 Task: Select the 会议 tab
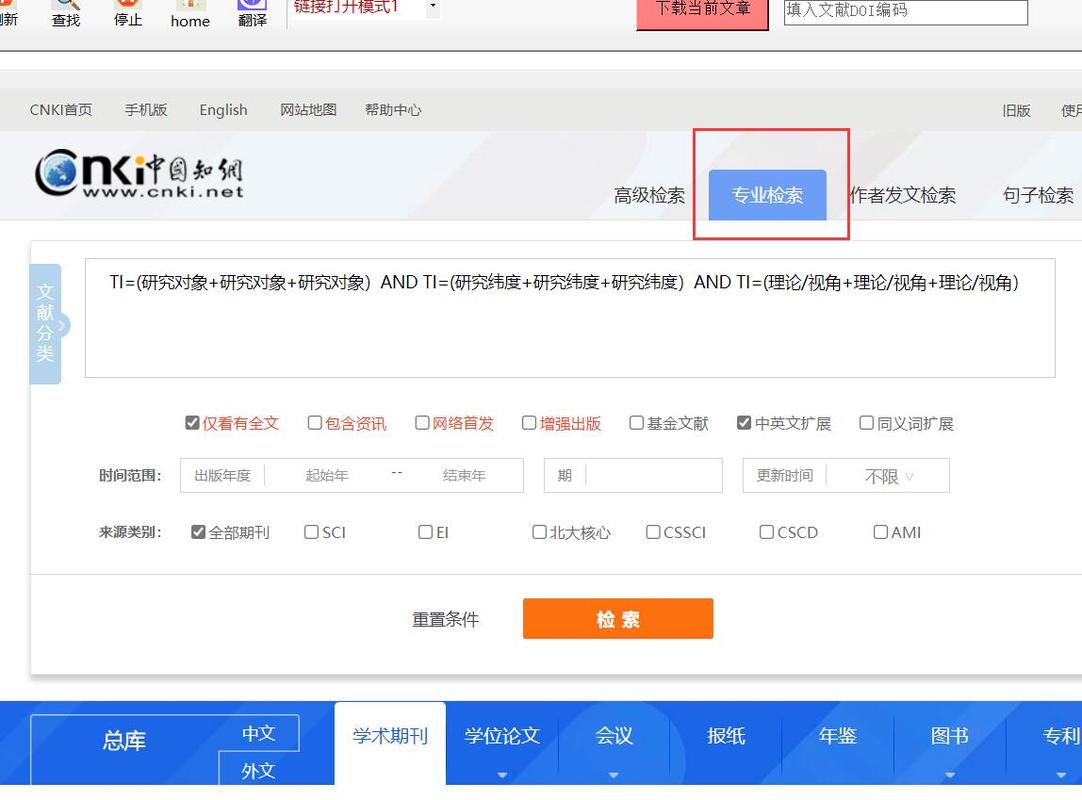click(x=613, y=736)
